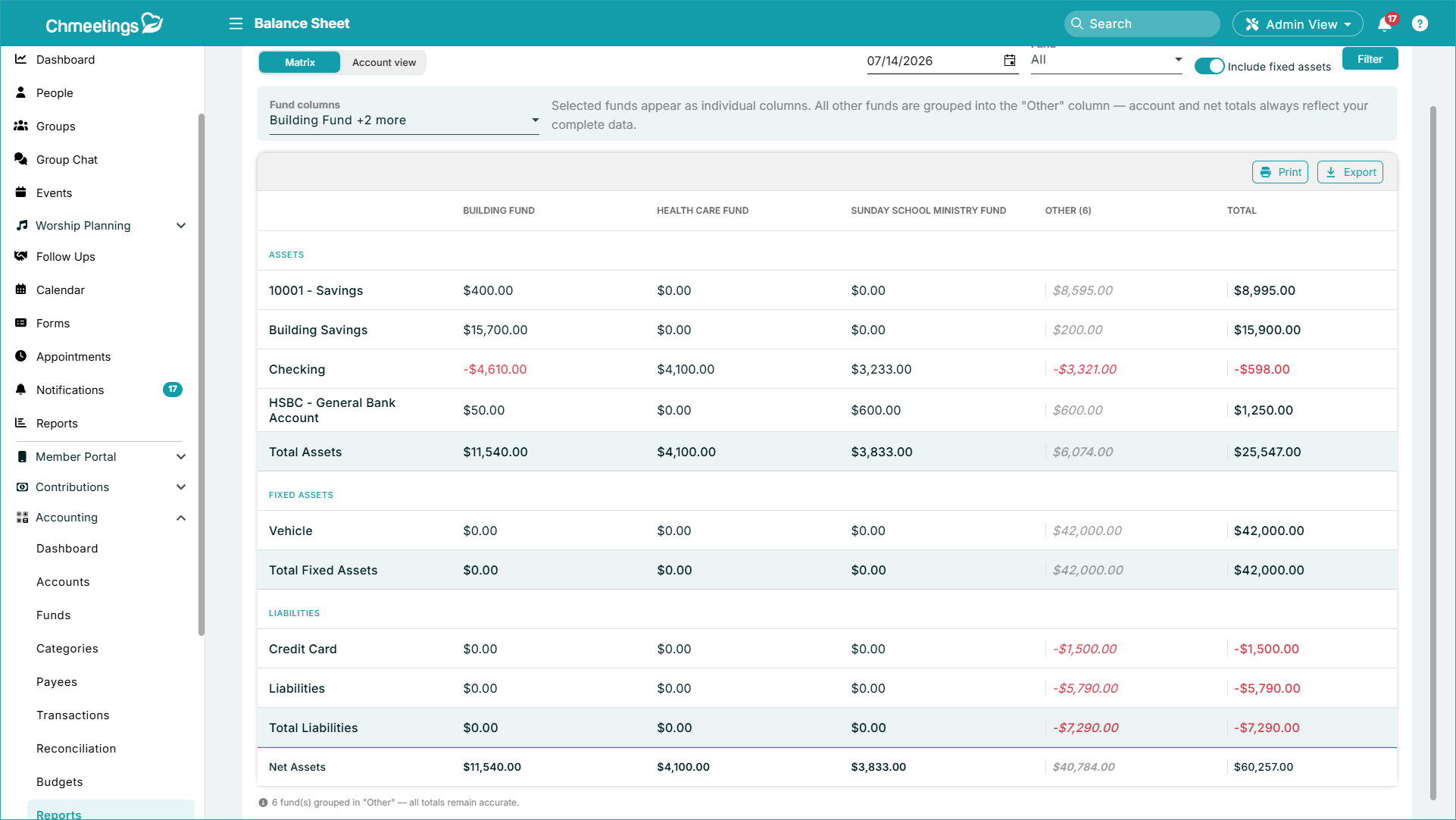Click the Filter button

click(1370, 59)
